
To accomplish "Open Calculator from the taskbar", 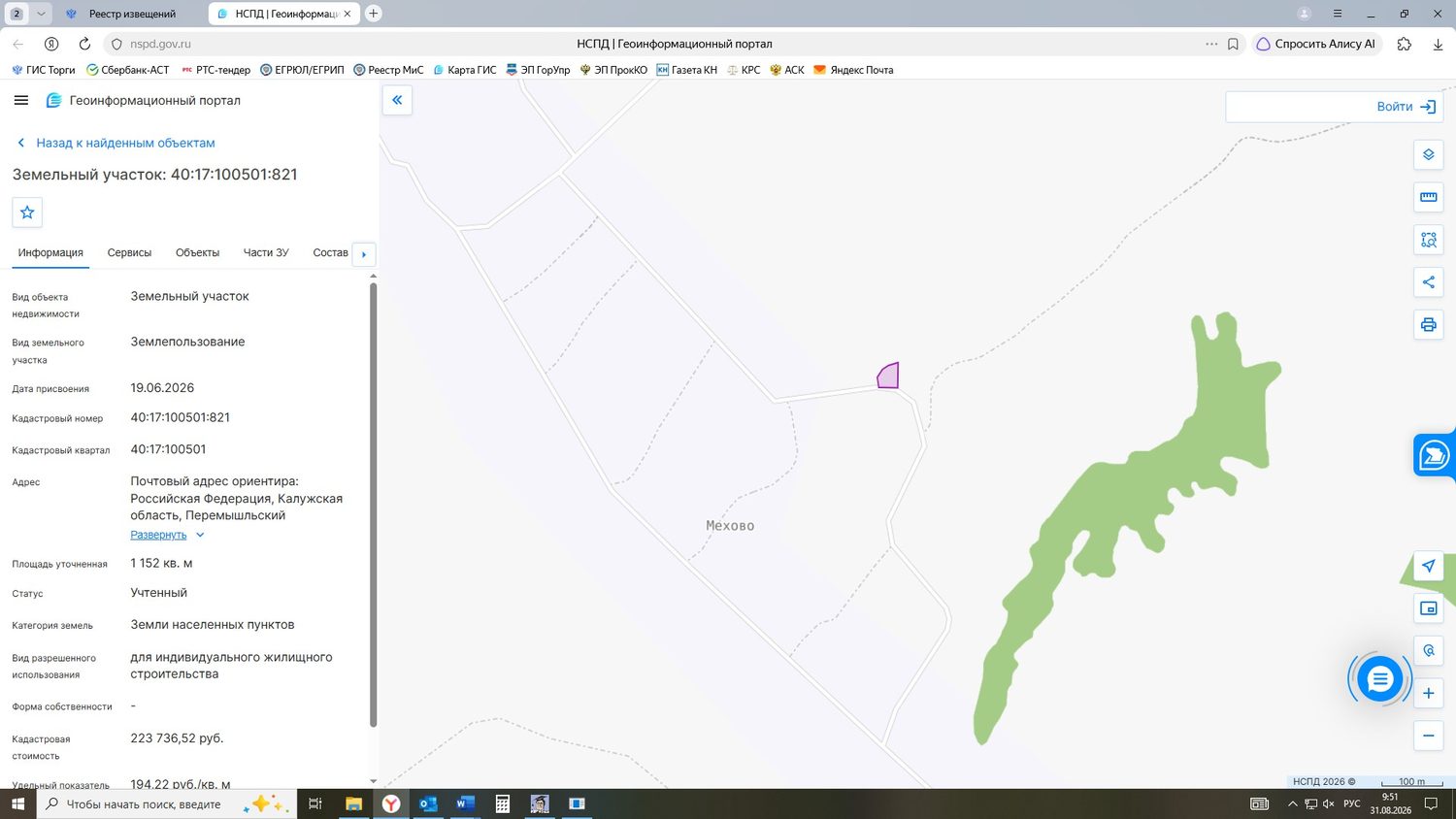I will point(502,803).
